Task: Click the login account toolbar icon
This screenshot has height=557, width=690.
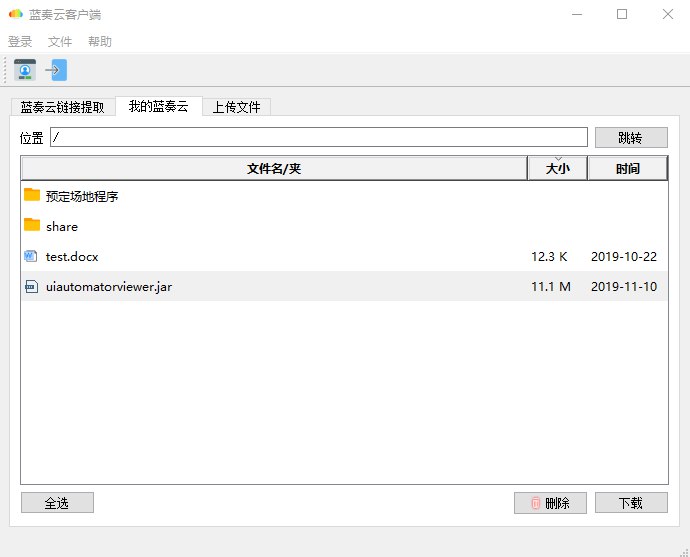Action: pyautogui.click(x=25, y=70)
